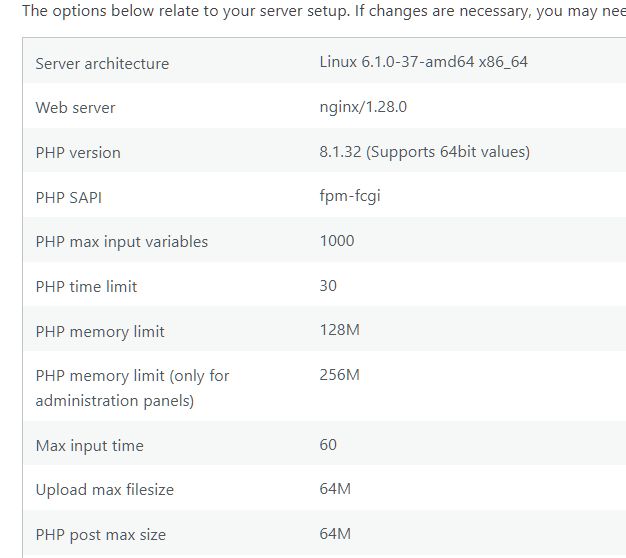Click the fpm-fcgi value
The width and height of the screenshot is (626, 558).
[350, 196]
